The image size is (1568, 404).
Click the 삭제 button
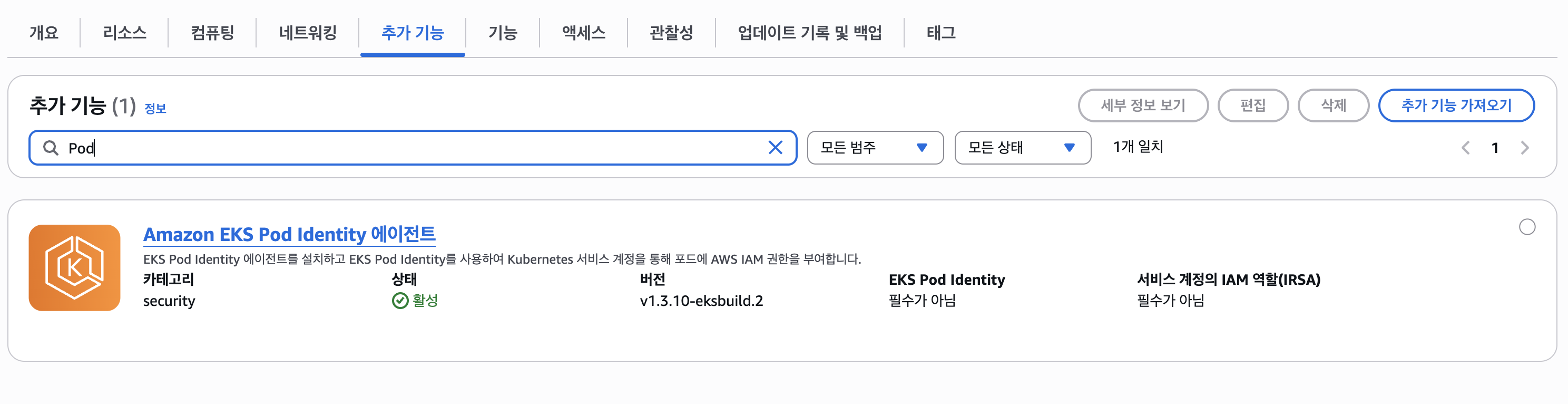coord(1333,105)
